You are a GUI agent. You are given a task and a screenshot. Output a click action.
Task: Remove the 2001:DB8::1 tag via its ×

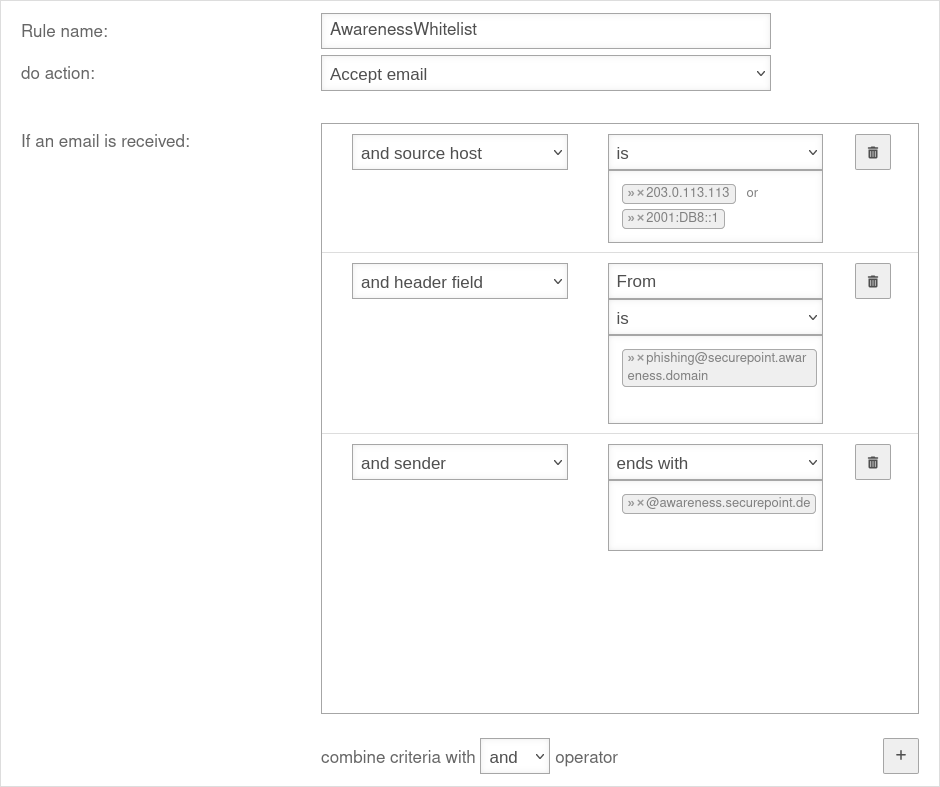pyautogui.click(x=640, y=218)
